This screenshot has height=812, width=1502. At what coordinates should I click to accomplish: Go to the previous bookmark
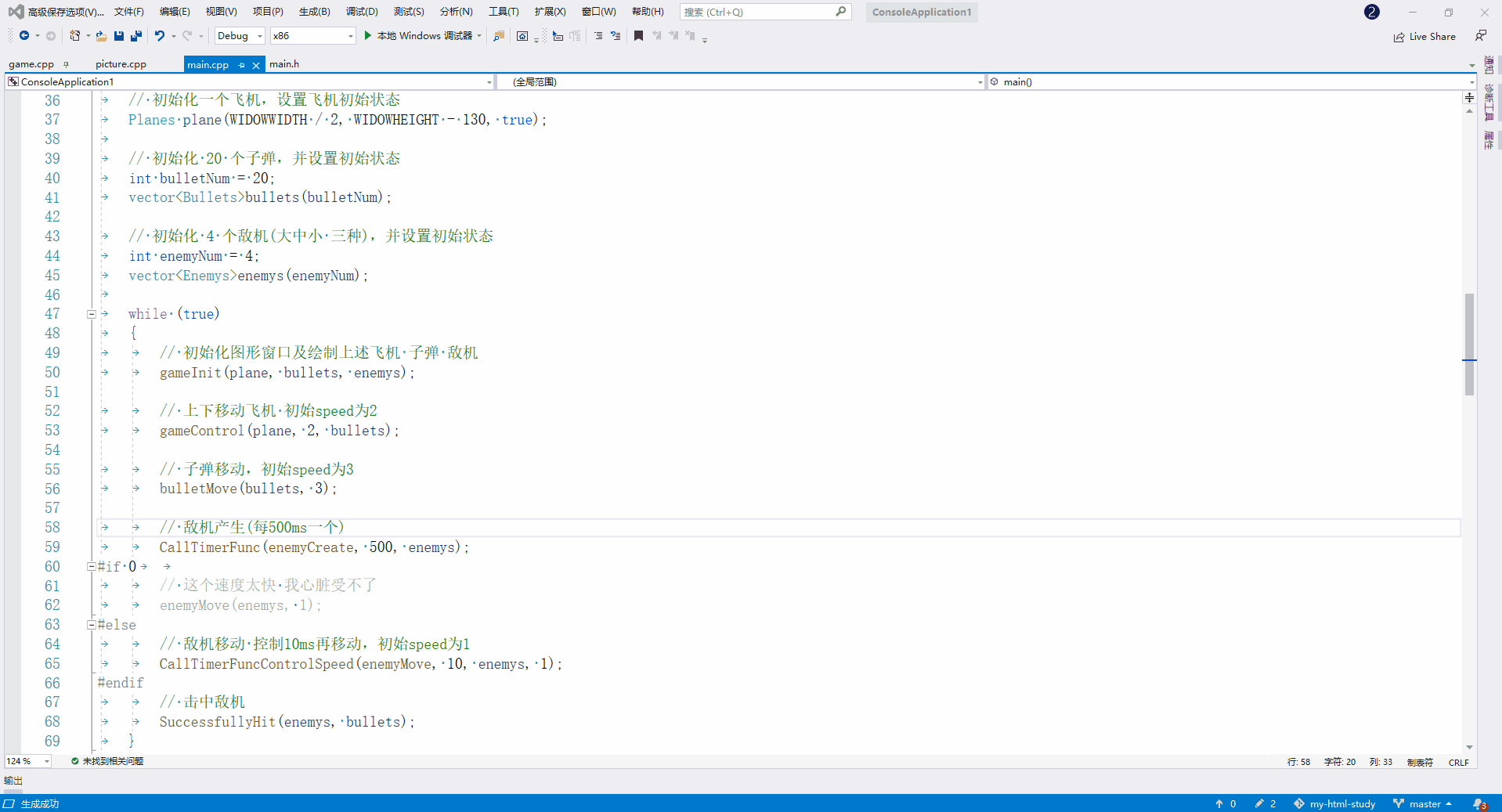656,36
